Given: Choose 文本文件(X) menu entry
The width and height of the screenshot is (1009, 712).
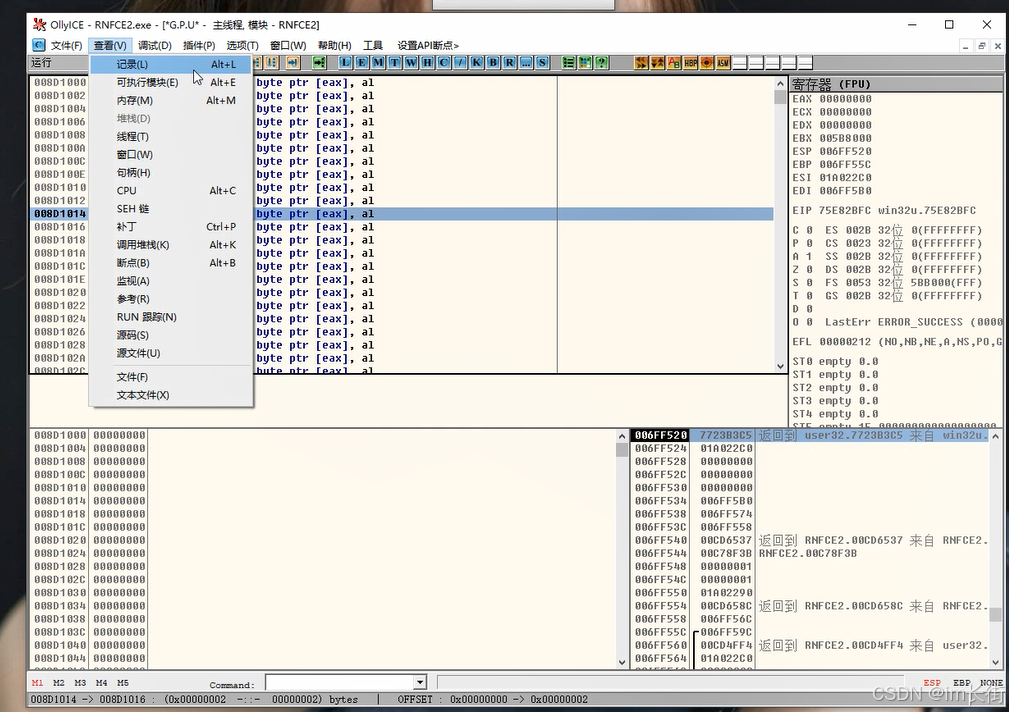Looking at the screenshot, I should pos(171,395).
